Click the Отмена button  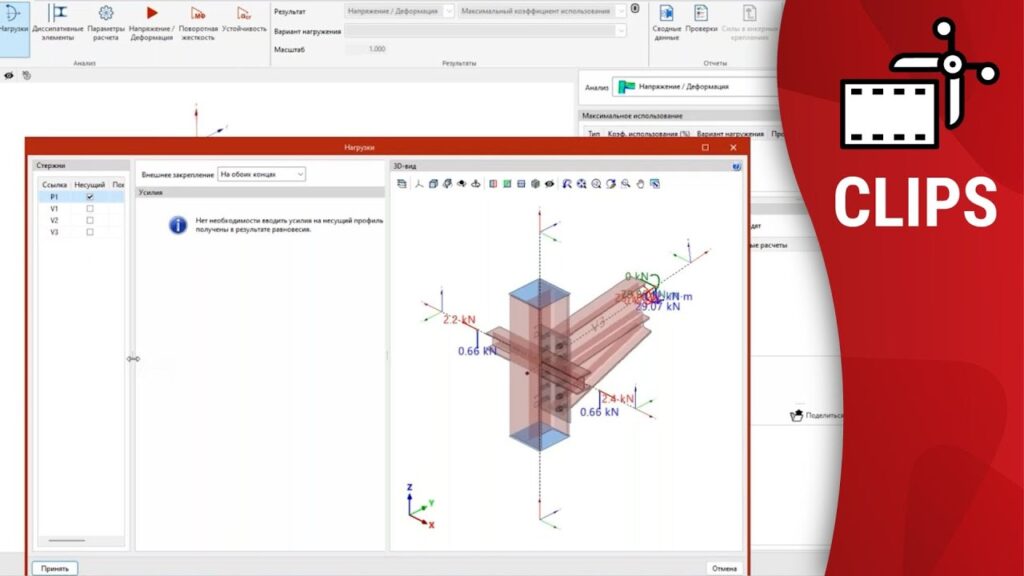724,568
